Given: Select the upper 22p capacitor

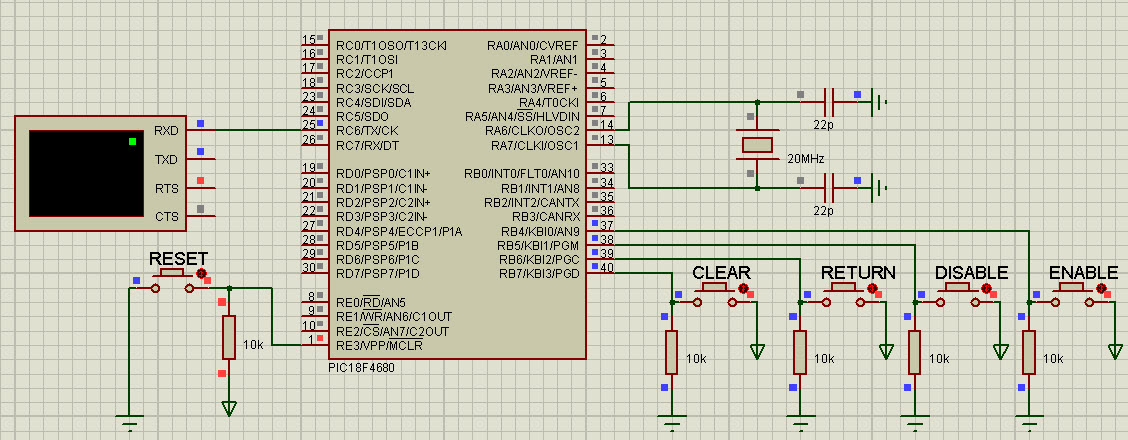Looking at the screenshot, I should pyautogui.click(x=829, y=101).
